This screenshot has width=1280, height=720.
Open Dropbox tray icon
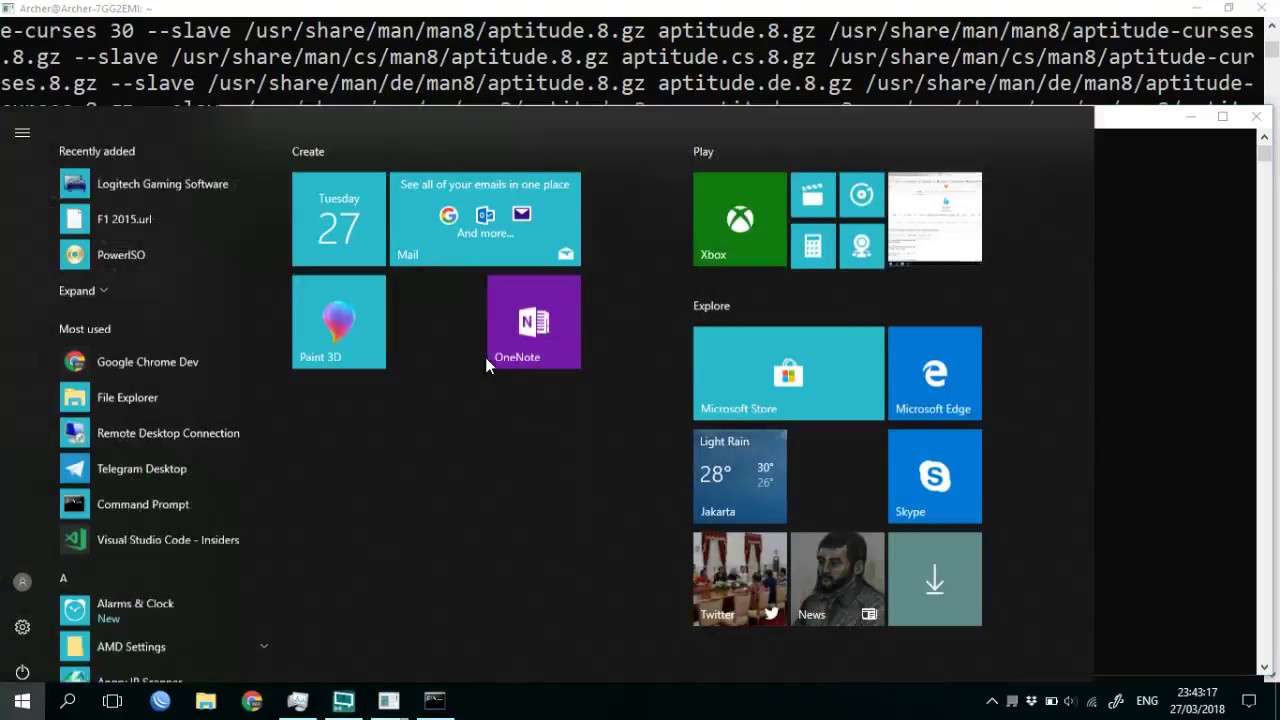click(1032, 701)
